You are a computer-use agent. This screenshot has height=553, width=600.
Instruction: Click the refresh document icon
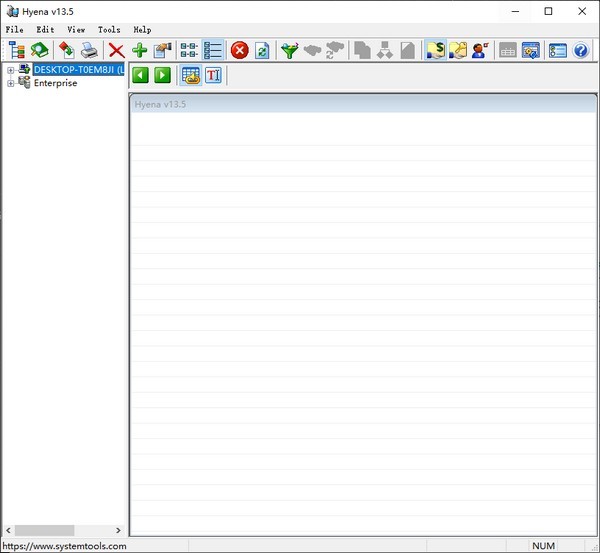[262, 50]
